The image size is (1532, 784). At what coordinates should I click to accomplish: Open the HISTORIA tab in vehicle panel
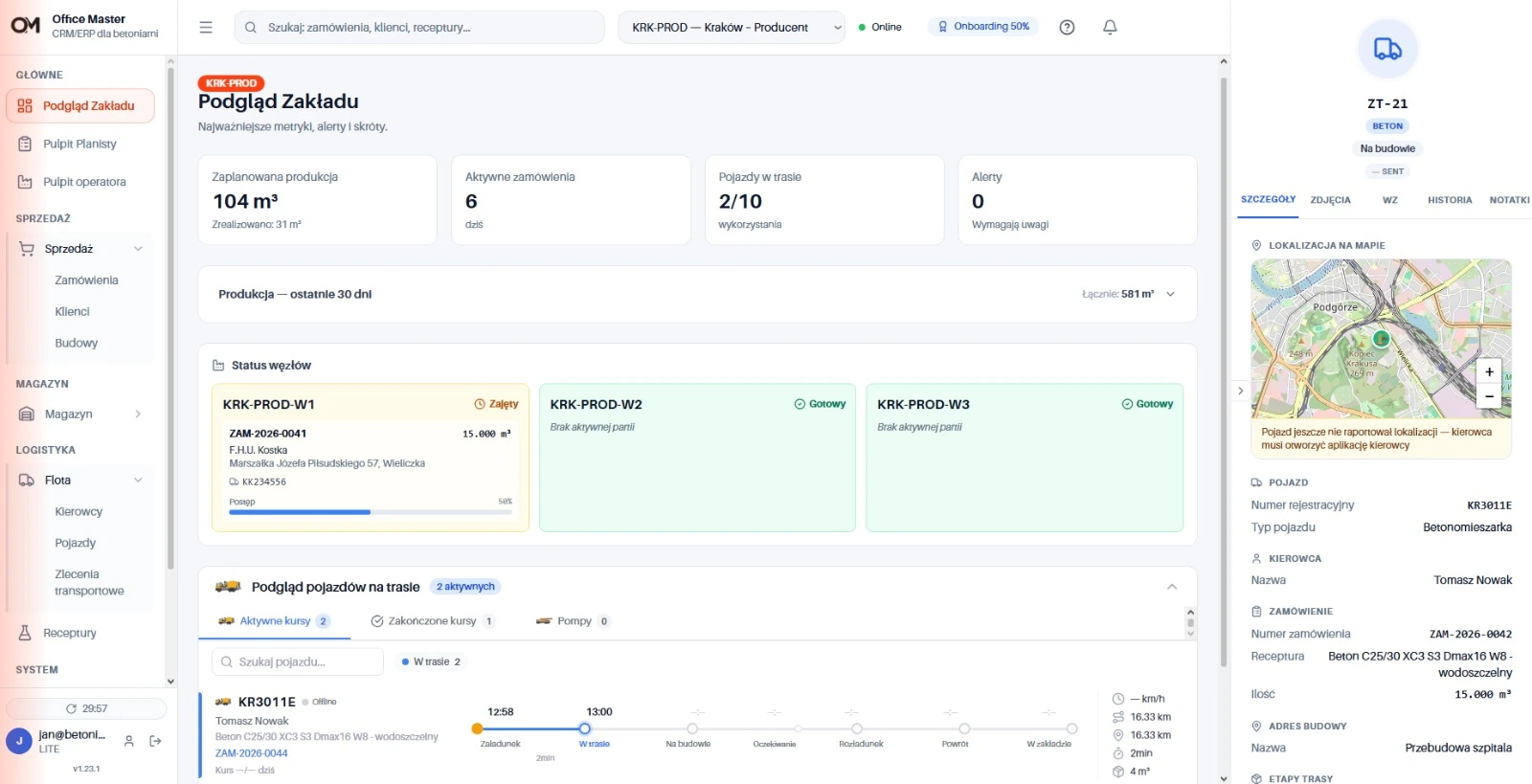[1450, 200]
